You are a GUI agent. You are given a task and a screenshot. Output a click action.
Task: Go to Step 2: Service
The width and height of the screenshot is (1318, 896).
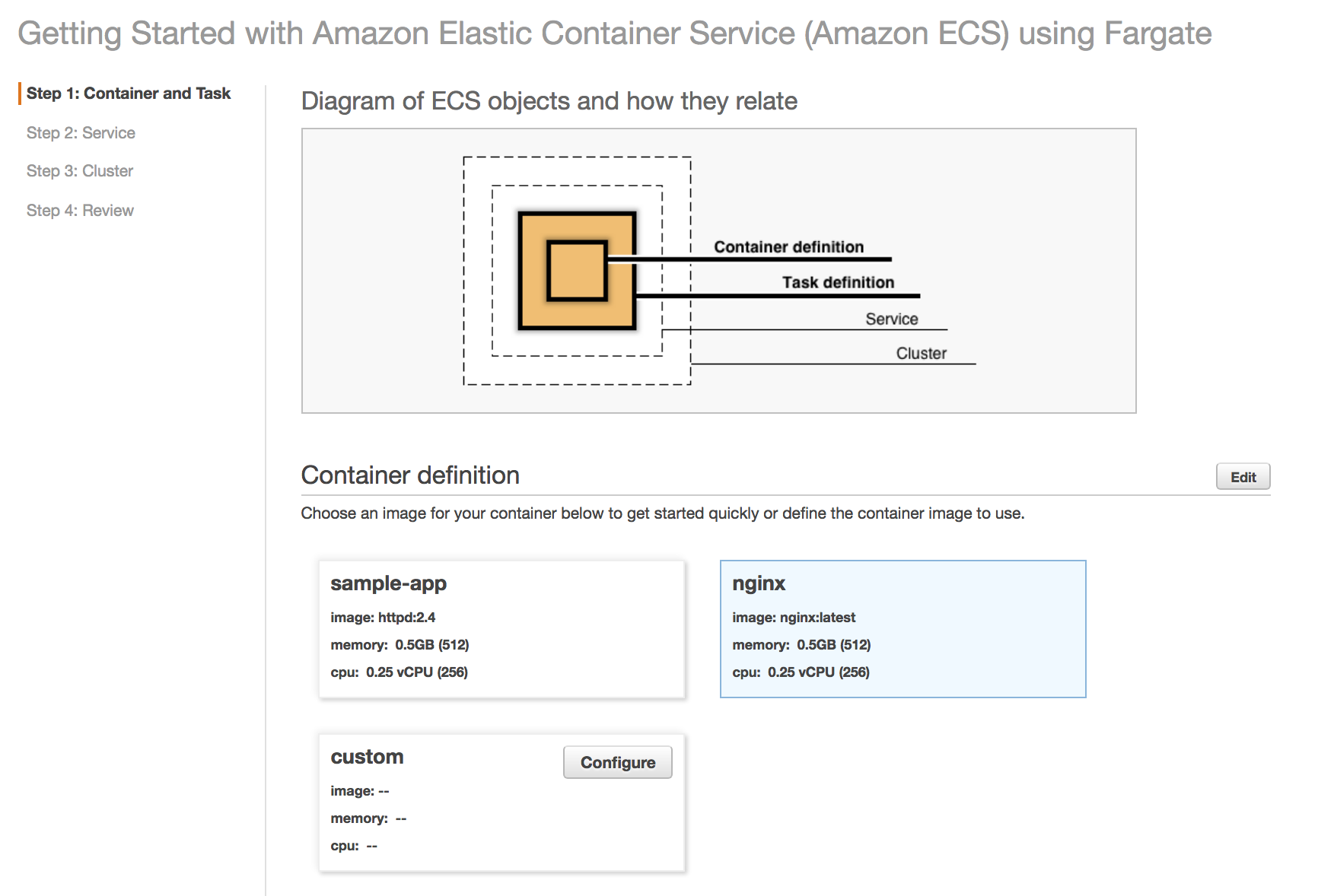click(x=81, y=133)
